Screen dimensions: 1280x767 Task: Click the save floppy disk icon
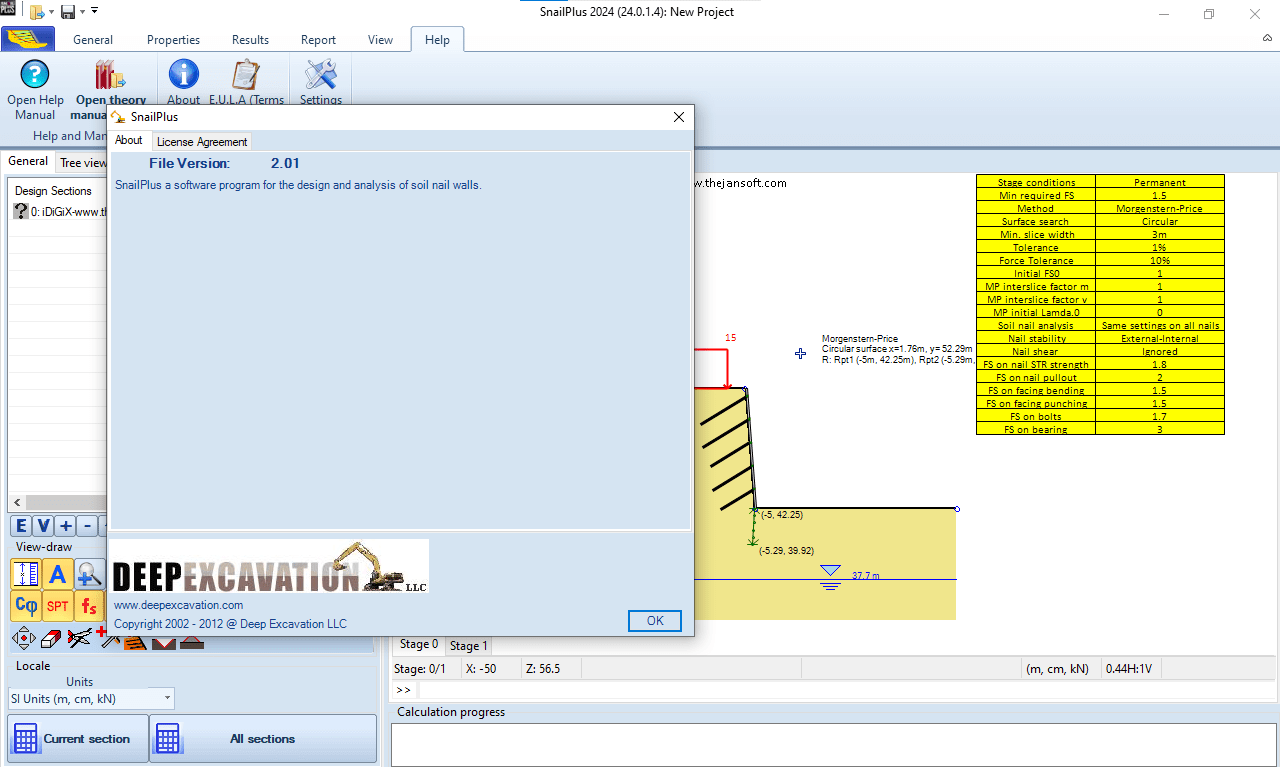click(68, 12)
